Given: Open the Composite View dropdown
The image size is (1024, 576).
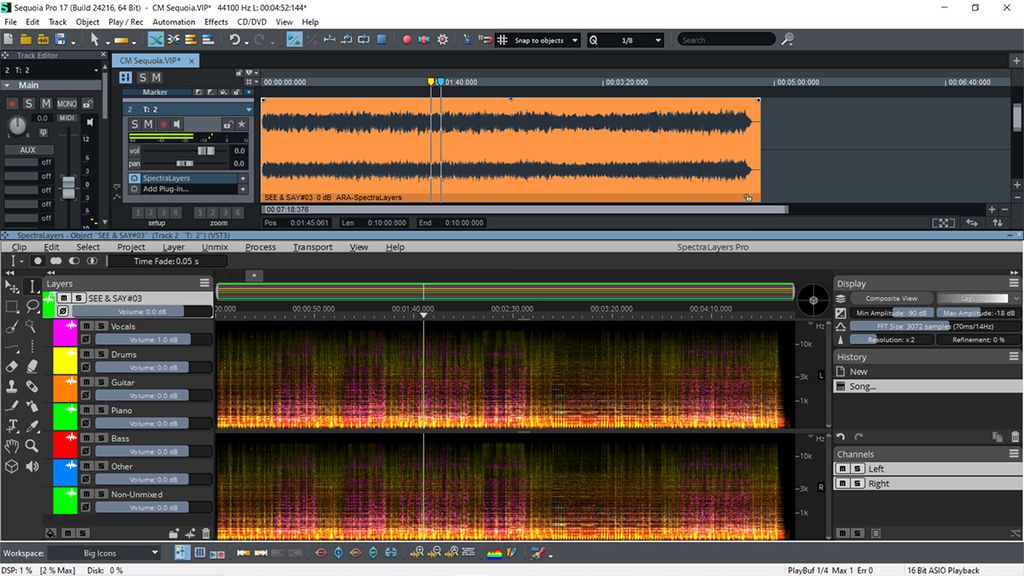Looking at the screenshot, I should 891,298.
